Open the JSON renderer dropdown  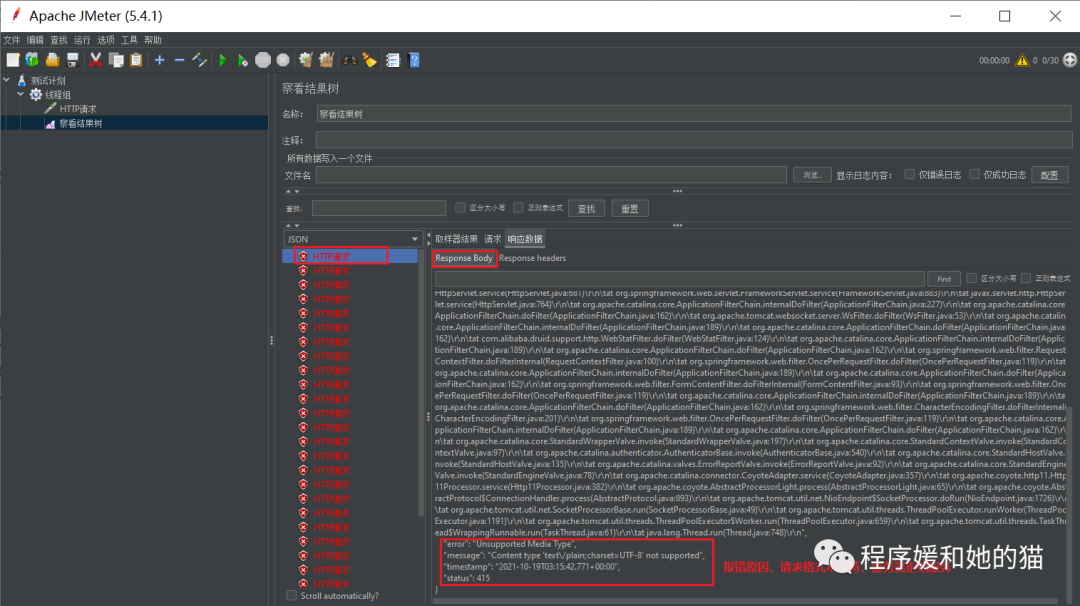click(352, 239)
